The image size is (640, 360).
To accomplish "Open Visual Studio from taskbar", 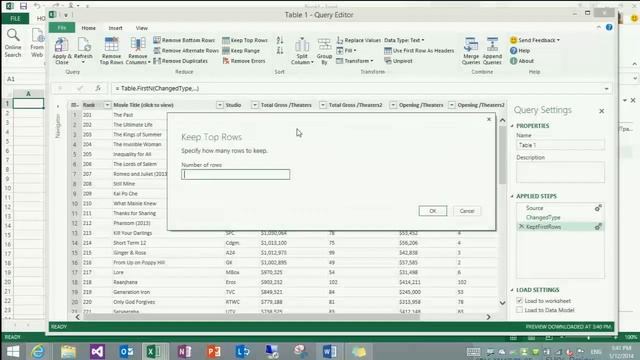I will [x=97, y=351].
